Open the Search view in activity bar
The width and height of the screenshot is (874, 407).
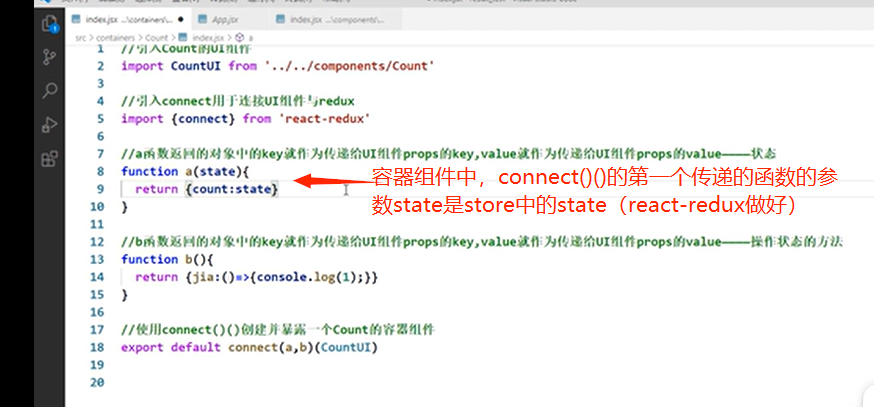coord(50,91)
